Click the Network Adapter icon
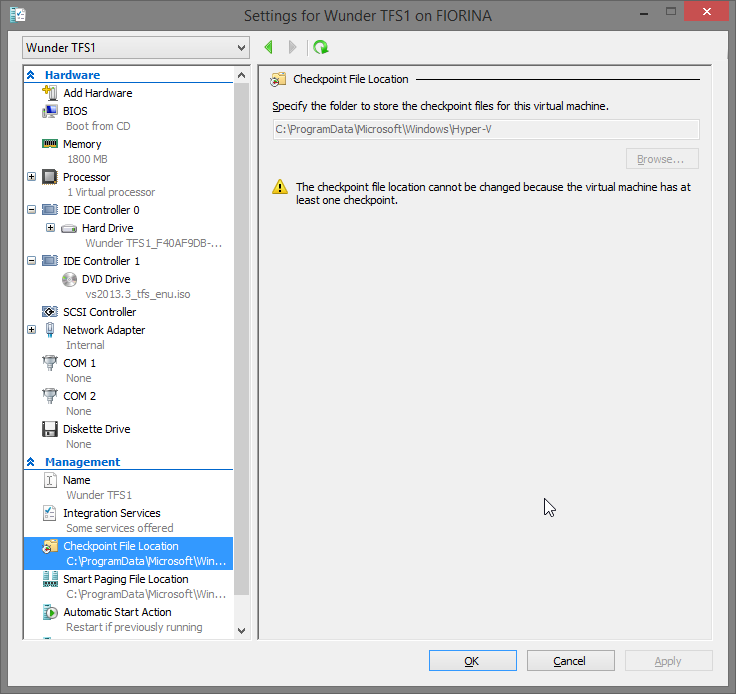 click(x=50, y=330)
